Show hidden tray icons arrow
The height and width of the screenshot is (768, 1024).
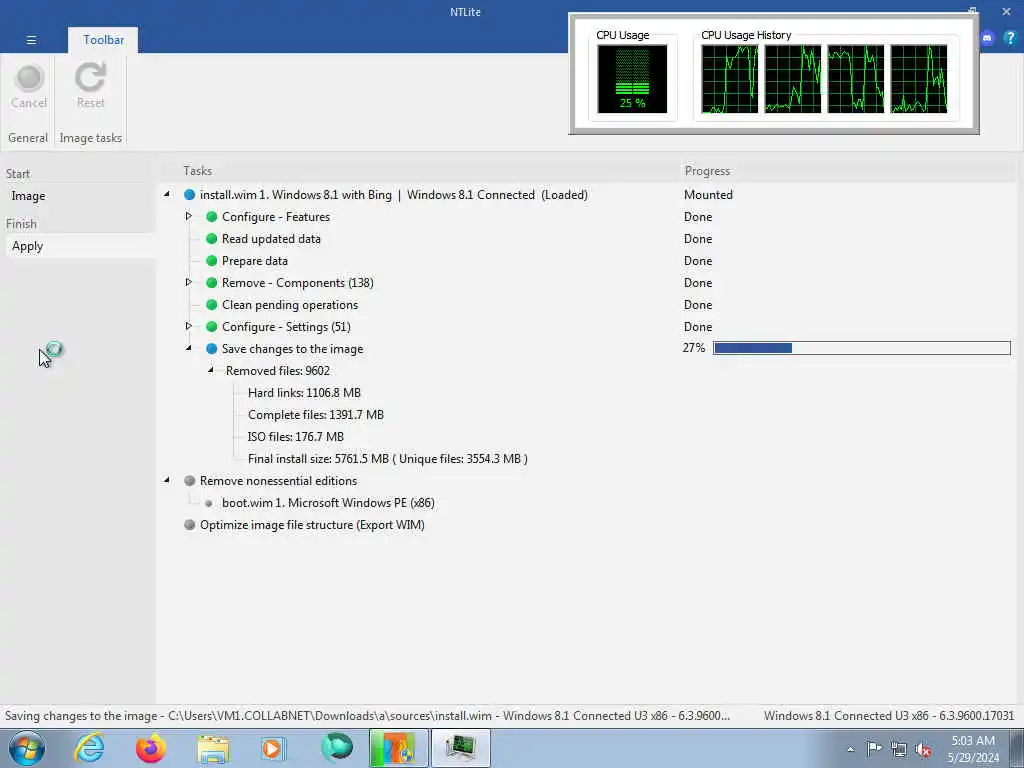pyautogui.click(x=850, y=750)
